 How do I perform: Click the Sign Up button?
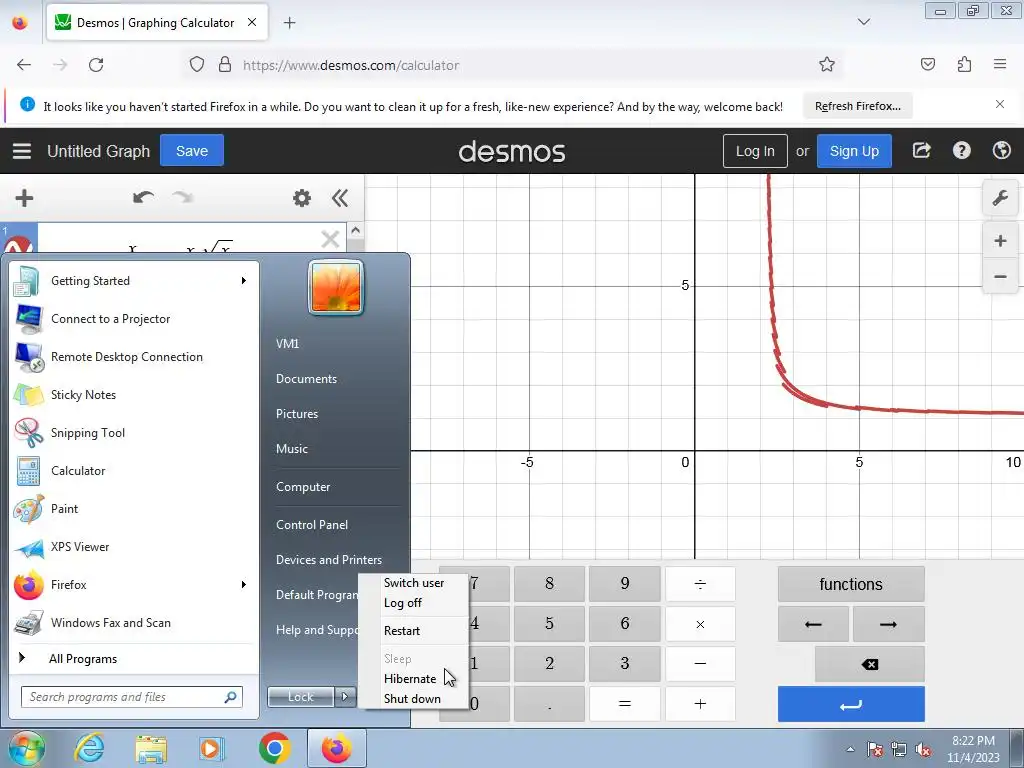(x=854, y=151)
